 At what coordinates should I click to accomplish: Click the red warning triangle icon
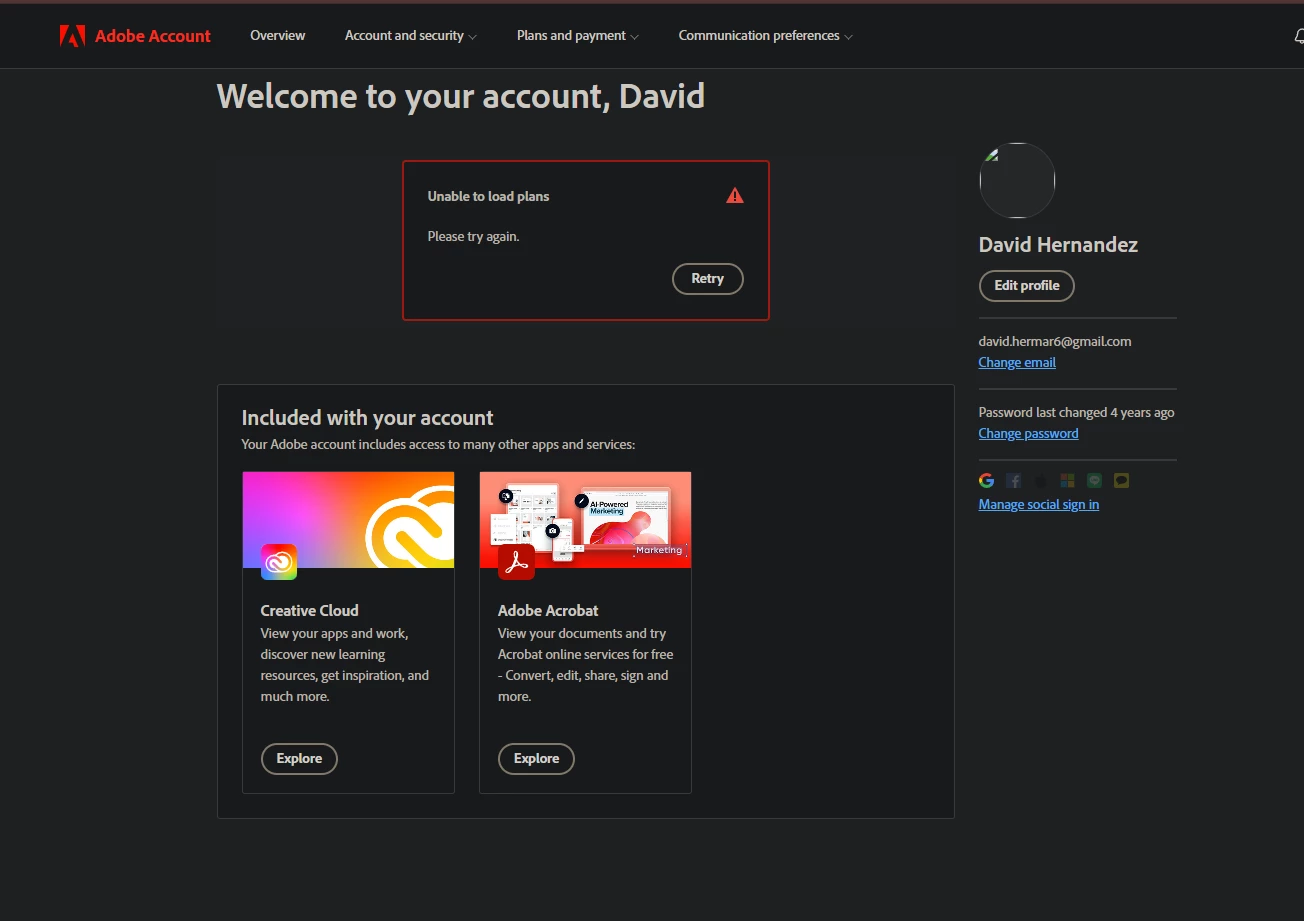735,195
